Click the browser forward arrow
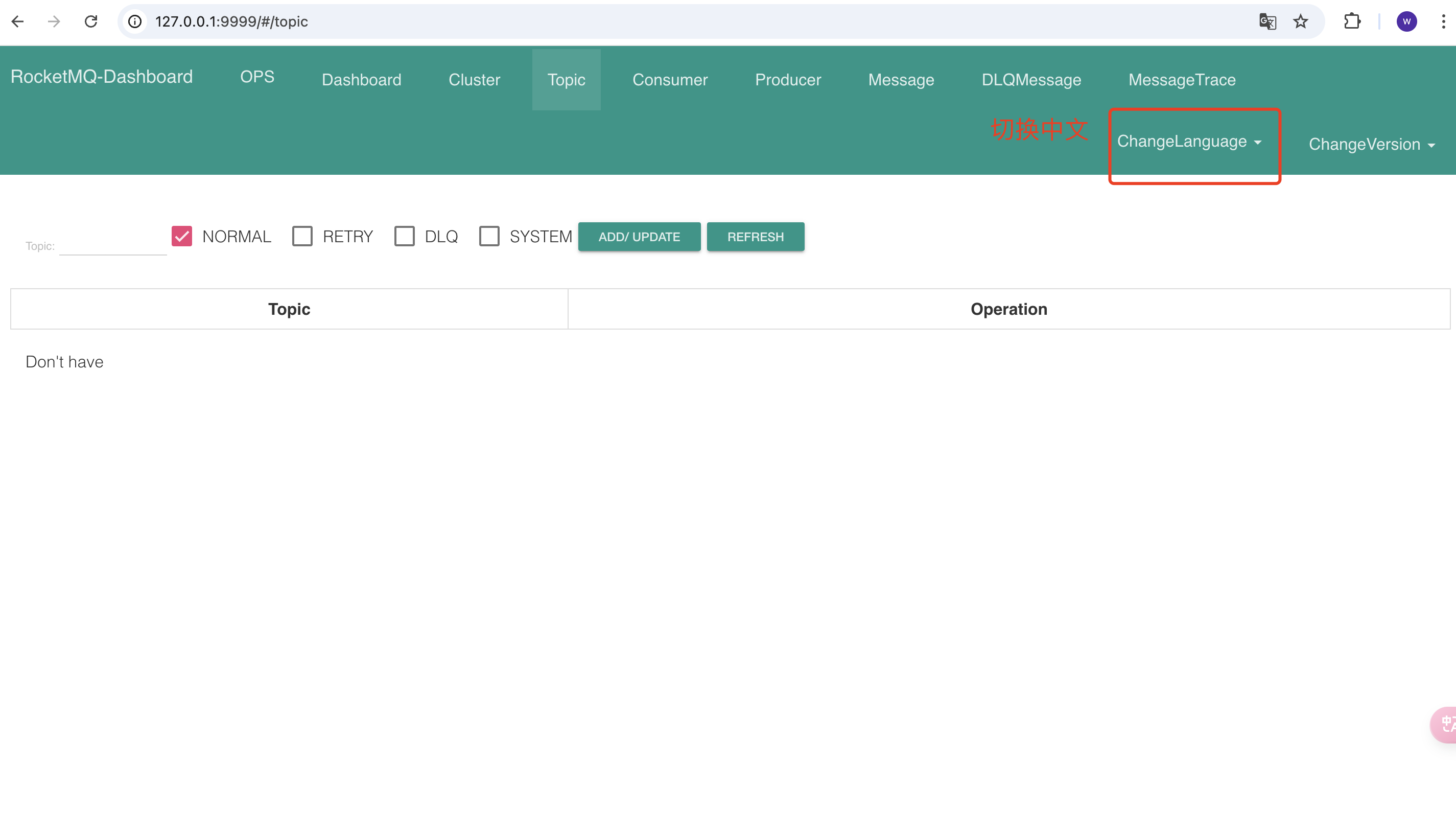The height and width of the screenshot is (836, 1456). [54, 22]
